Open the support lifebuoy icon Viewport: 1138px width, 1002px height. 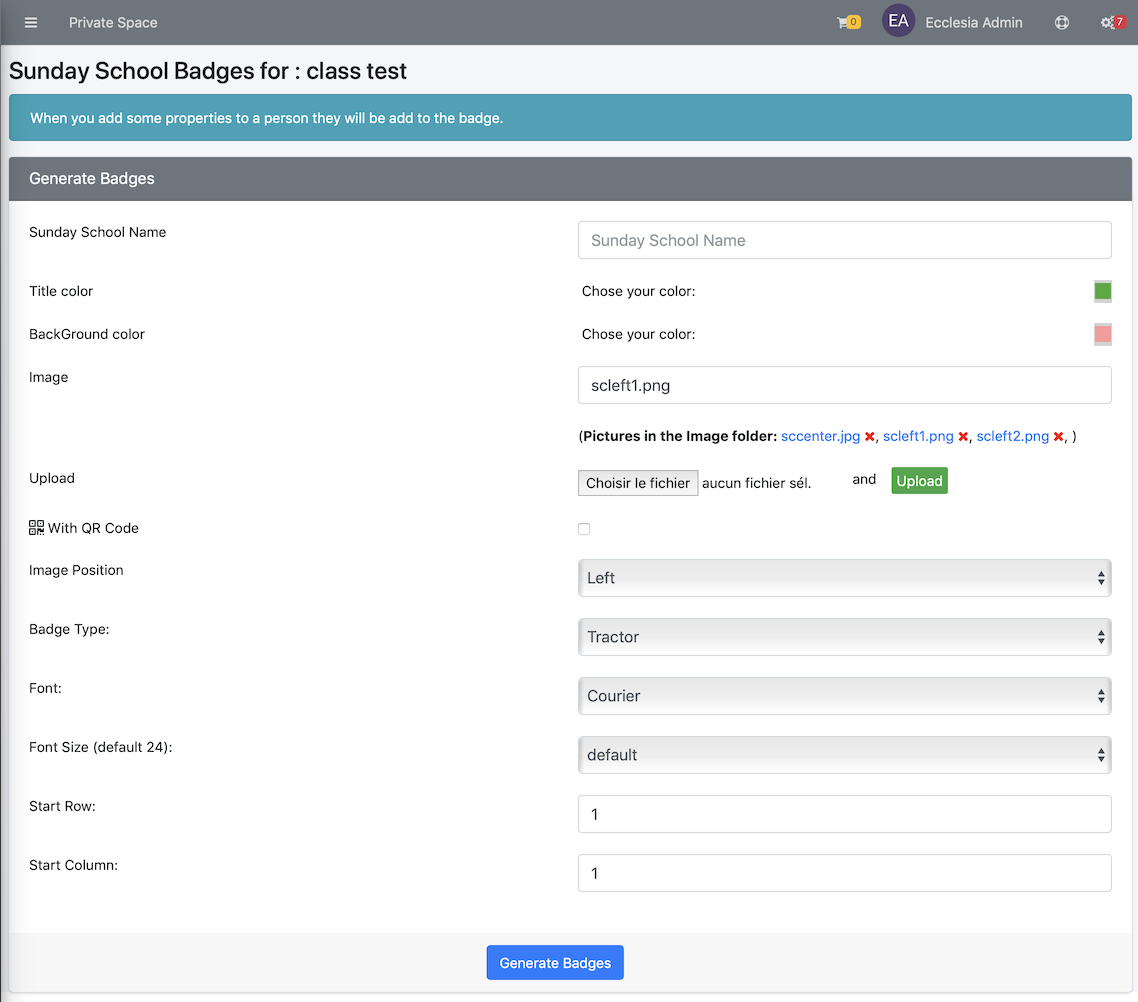click(x=1061, y=22)
